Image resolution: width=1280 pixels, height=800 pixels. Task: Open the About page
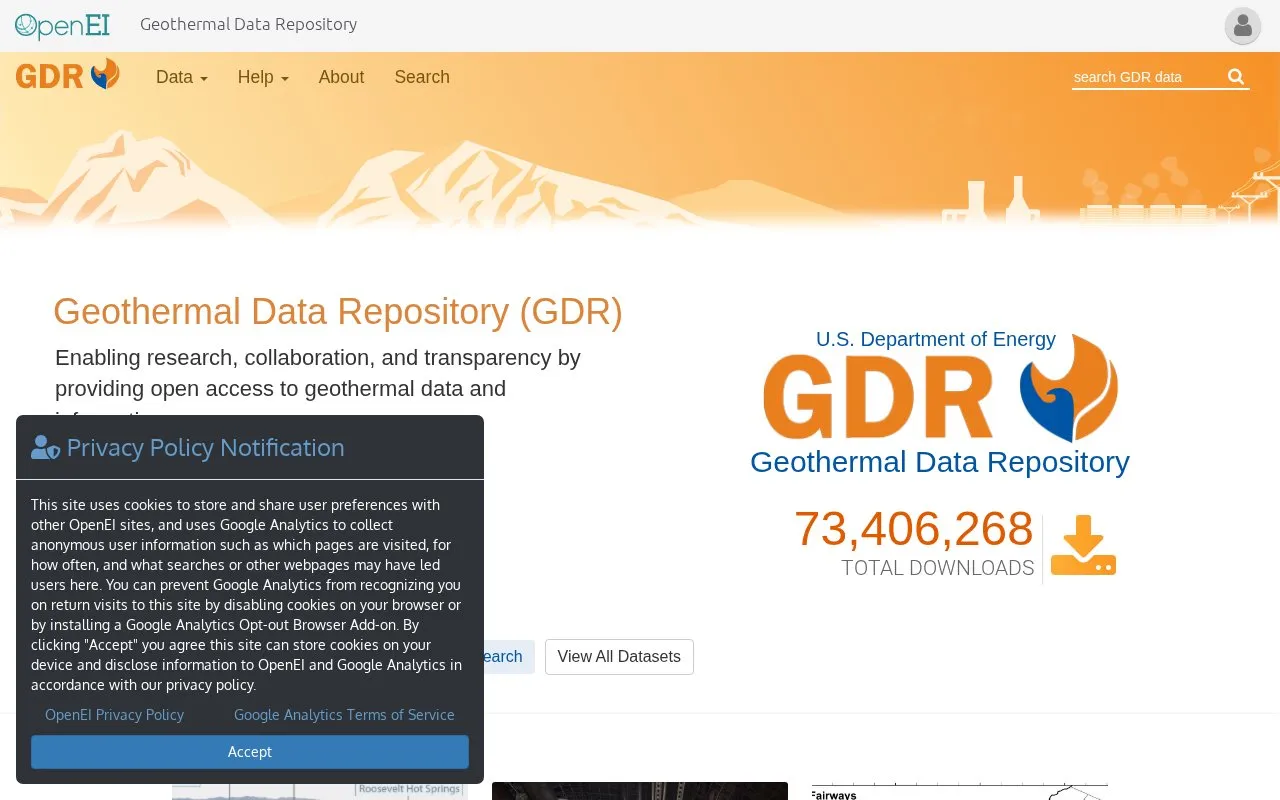point(341,77)
